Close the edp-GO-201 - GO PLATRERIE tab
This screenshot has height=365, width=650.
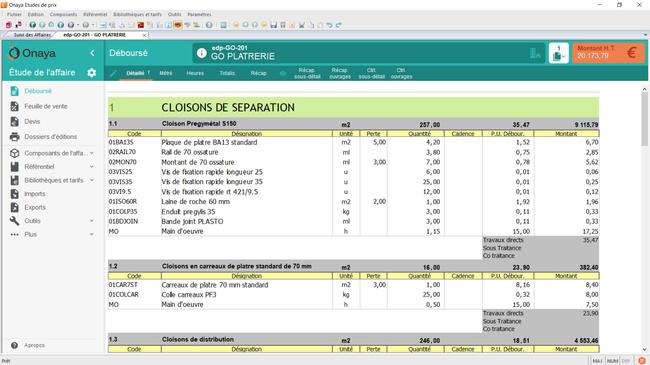coord(144,35)
